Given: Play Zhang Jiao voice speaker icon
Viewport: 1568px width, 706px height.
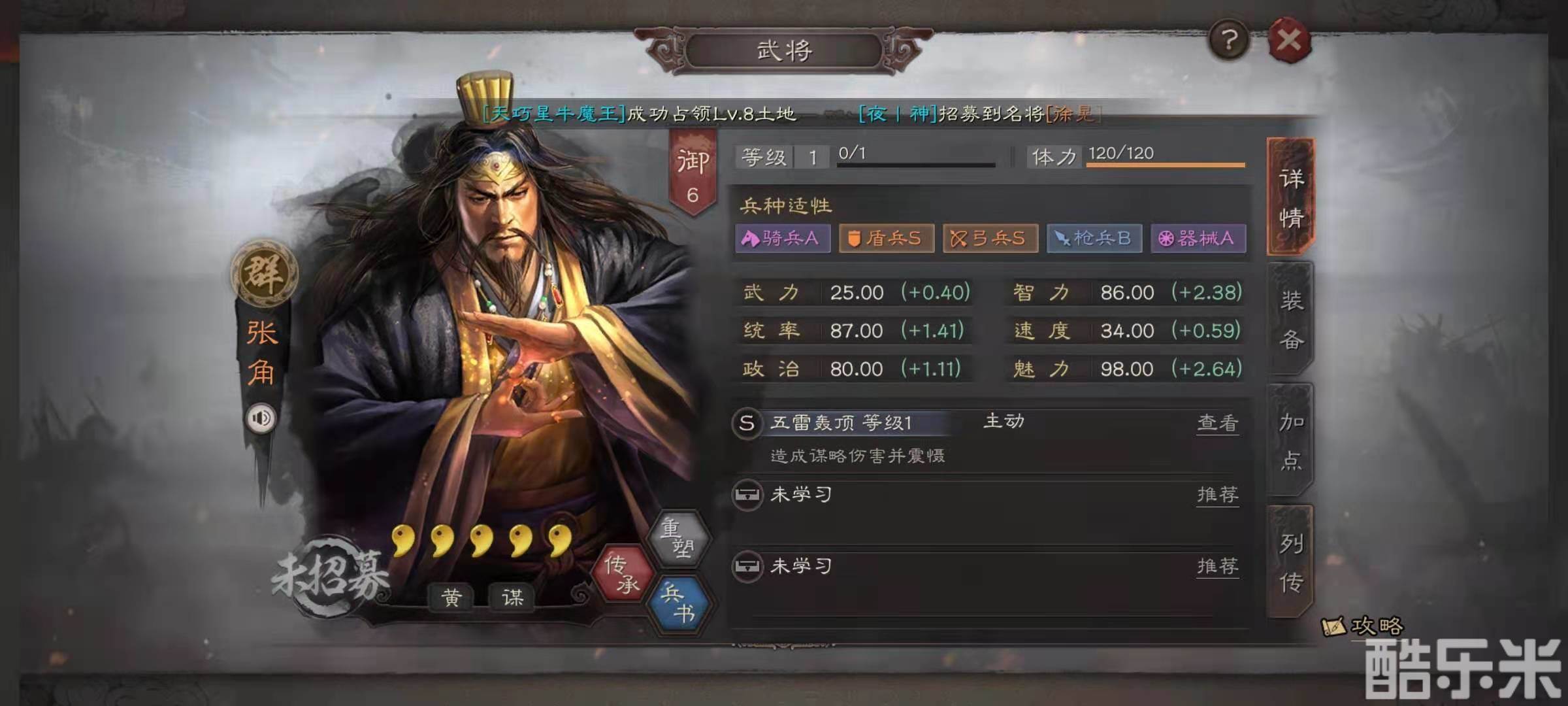Looking at the screenshot, I should [x=261, y=418].
